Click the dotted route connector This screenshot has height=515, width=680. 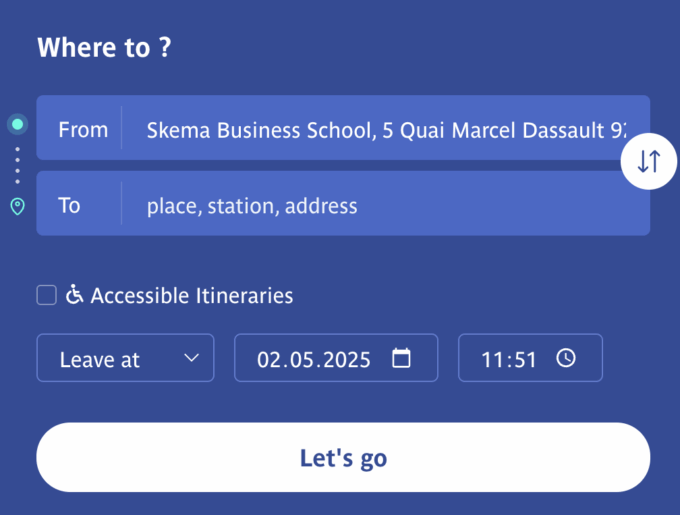17,166
